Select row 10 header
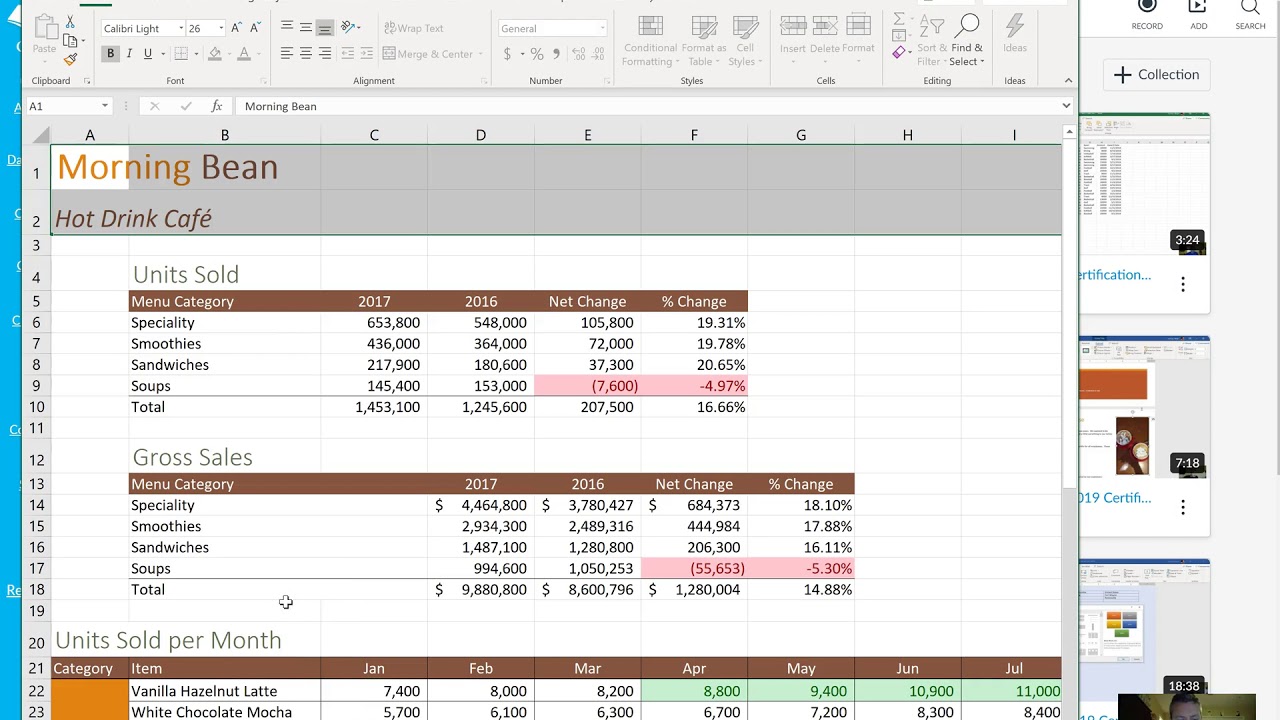 point(36,407)
